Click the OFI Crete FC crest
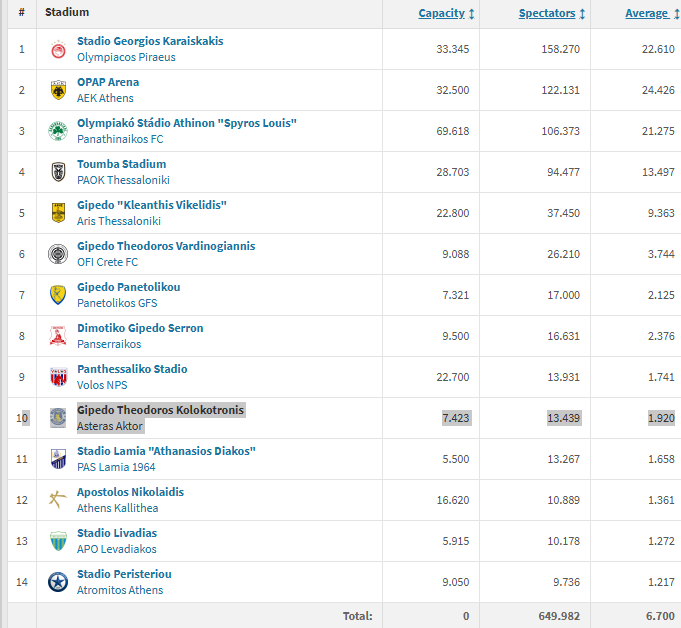 (58, 254)
